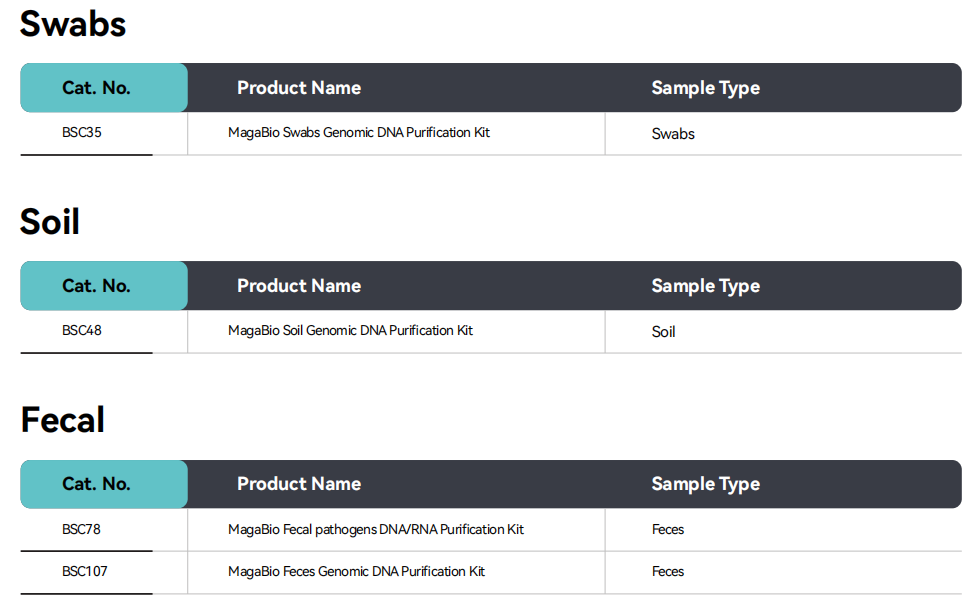973x613 pixels.
Task: Click Product Name header in Swabs table
Action: click(x=299, y=88)
